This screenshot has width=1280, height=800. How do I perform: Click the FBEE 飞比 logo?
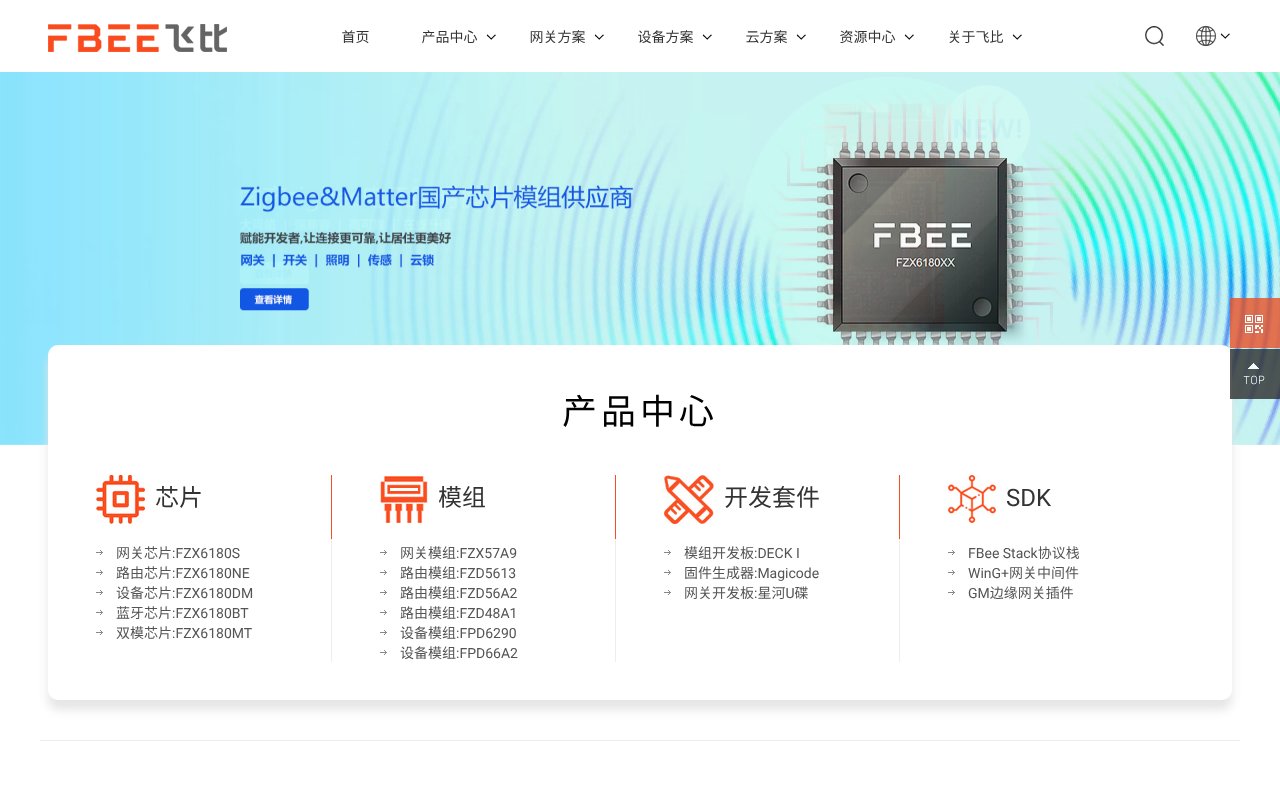pyautogui.click(x=137, y=38)
